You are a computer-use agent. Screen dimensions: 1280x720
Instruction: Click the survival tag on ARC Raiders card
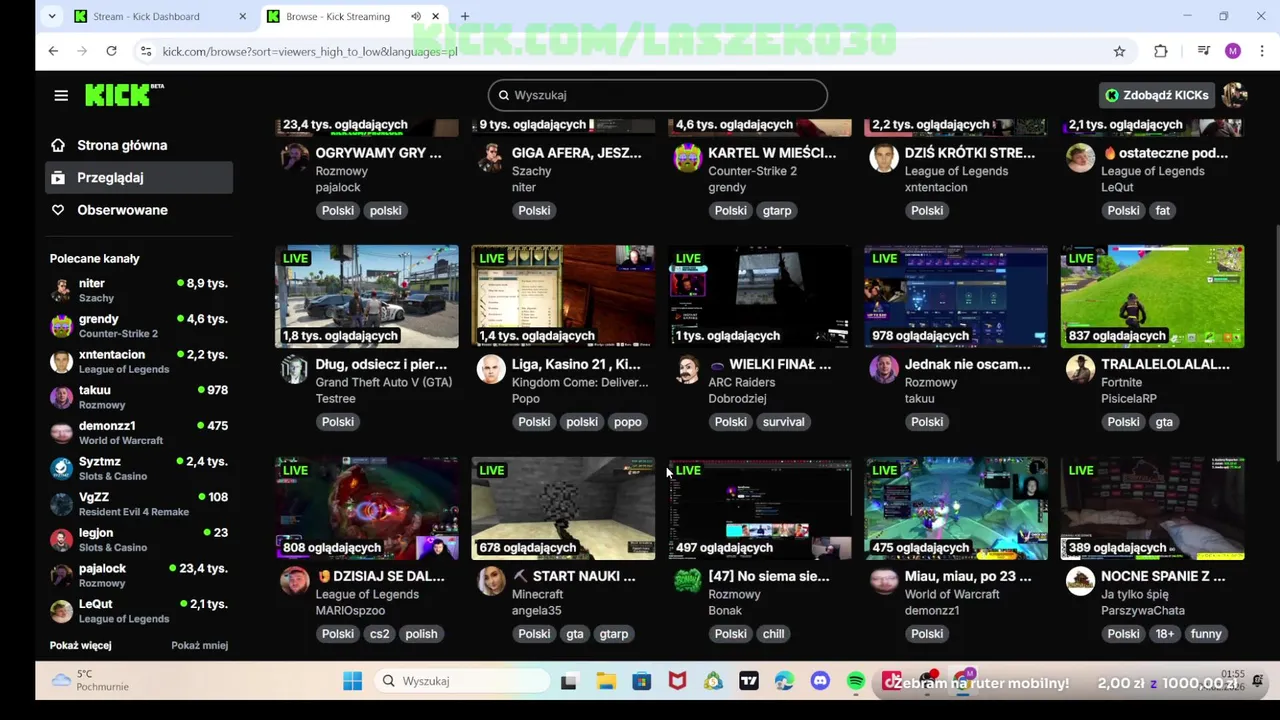pyautogui.click(x=783, y=422)
